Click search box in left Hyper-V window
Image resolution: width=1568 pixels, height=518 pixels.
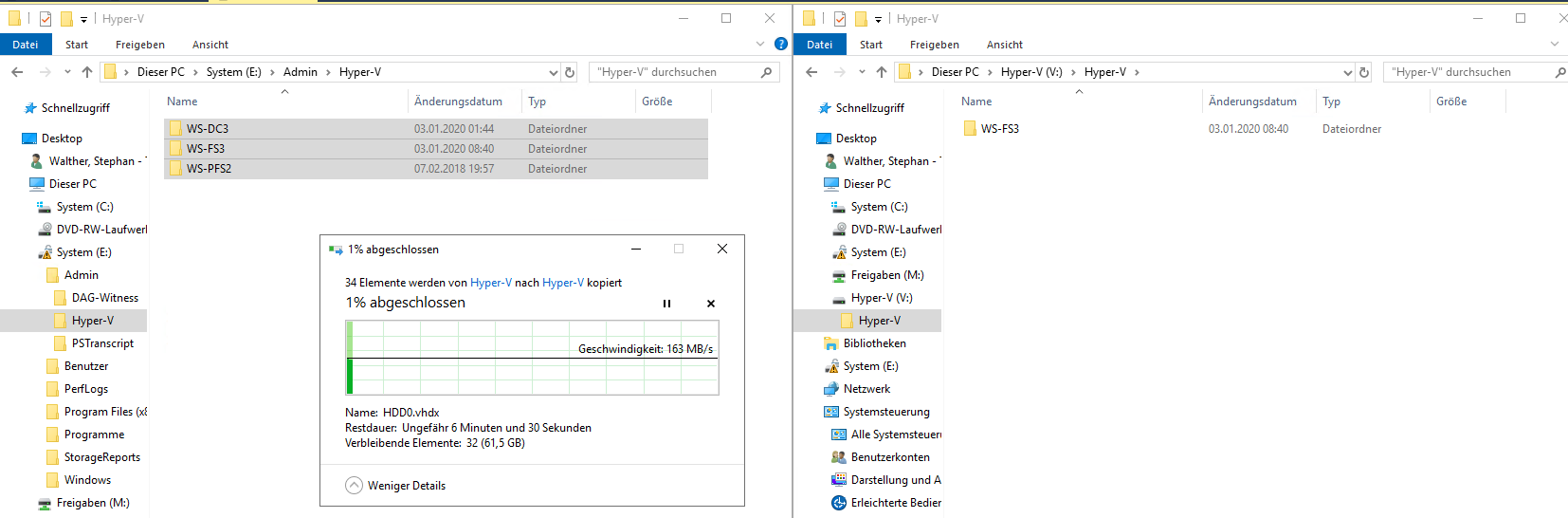(x=684, y=72)
